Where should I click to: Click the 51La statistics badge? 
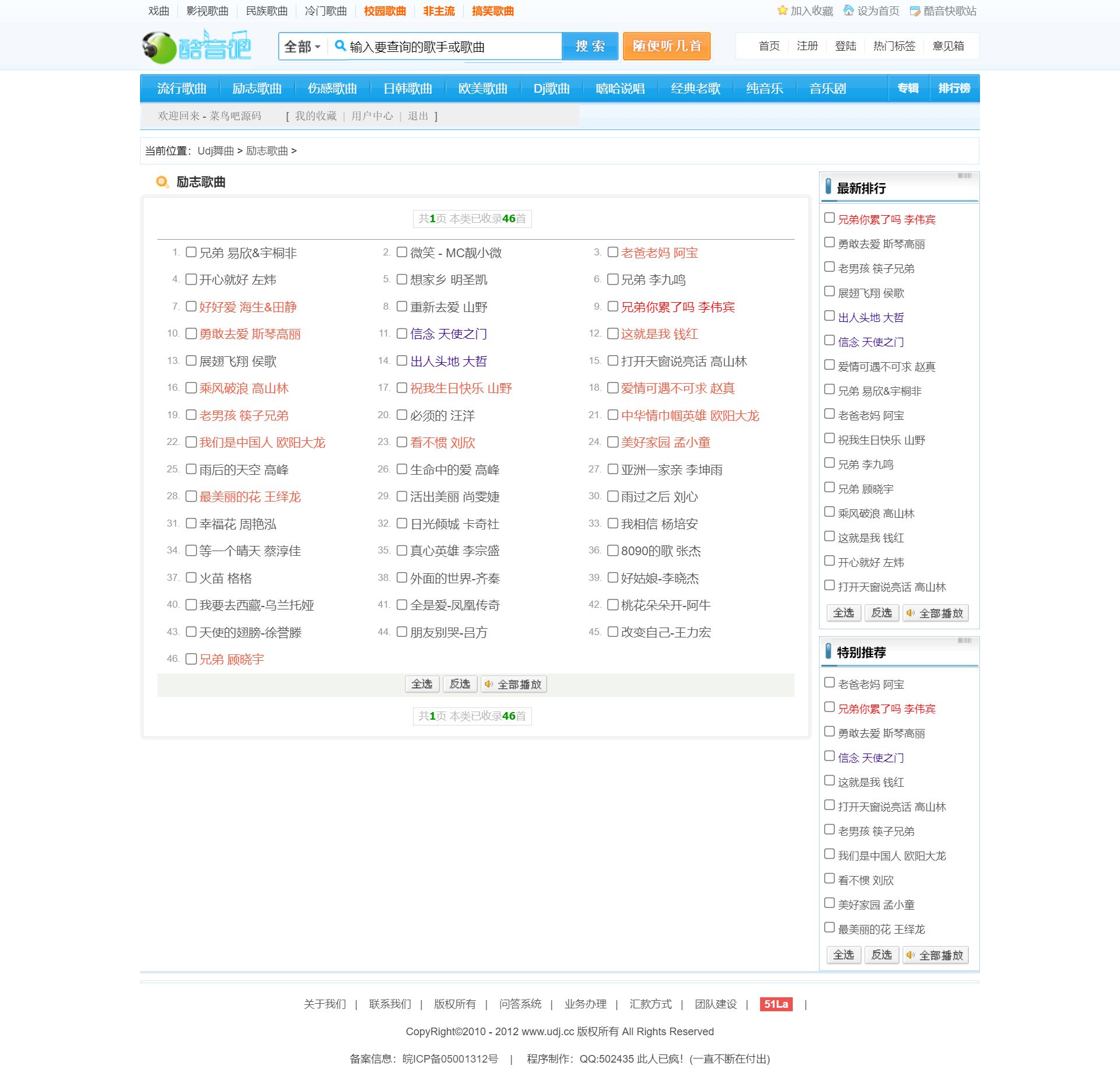[776, 1004]
